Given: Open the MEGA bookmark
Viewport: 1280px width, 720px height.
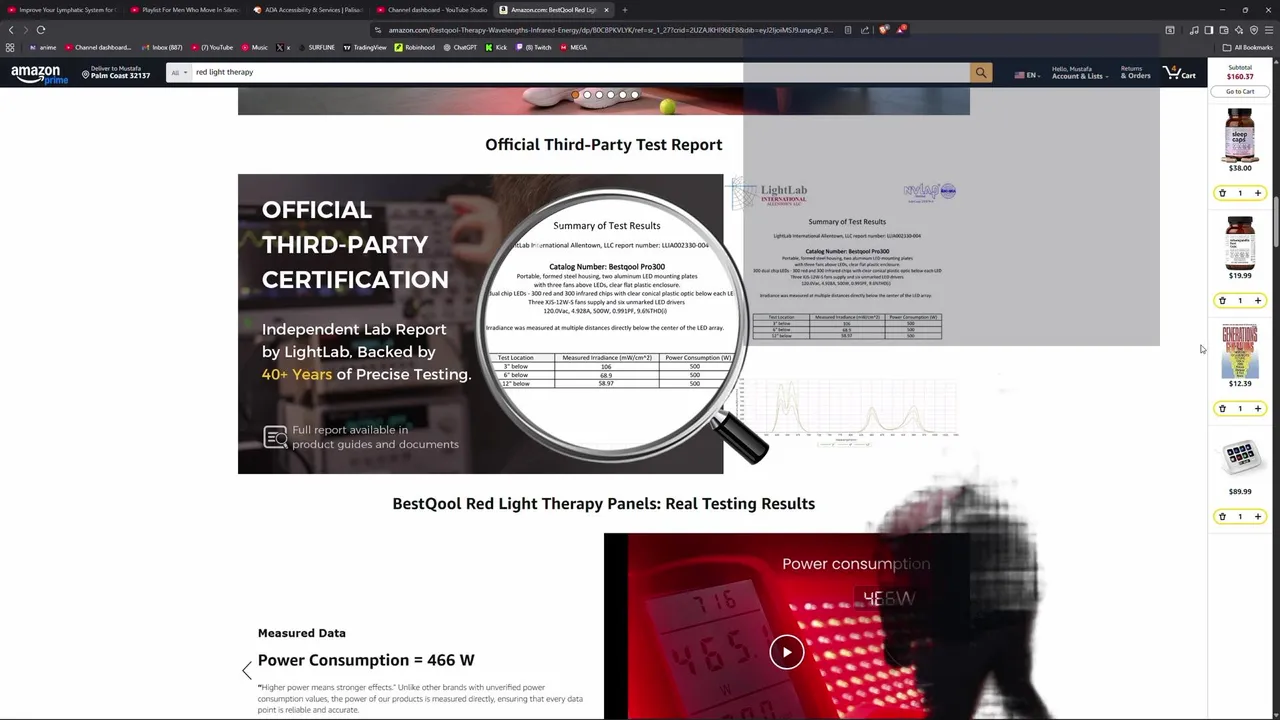Looking at the screenshot, I should tap(574, 47).
